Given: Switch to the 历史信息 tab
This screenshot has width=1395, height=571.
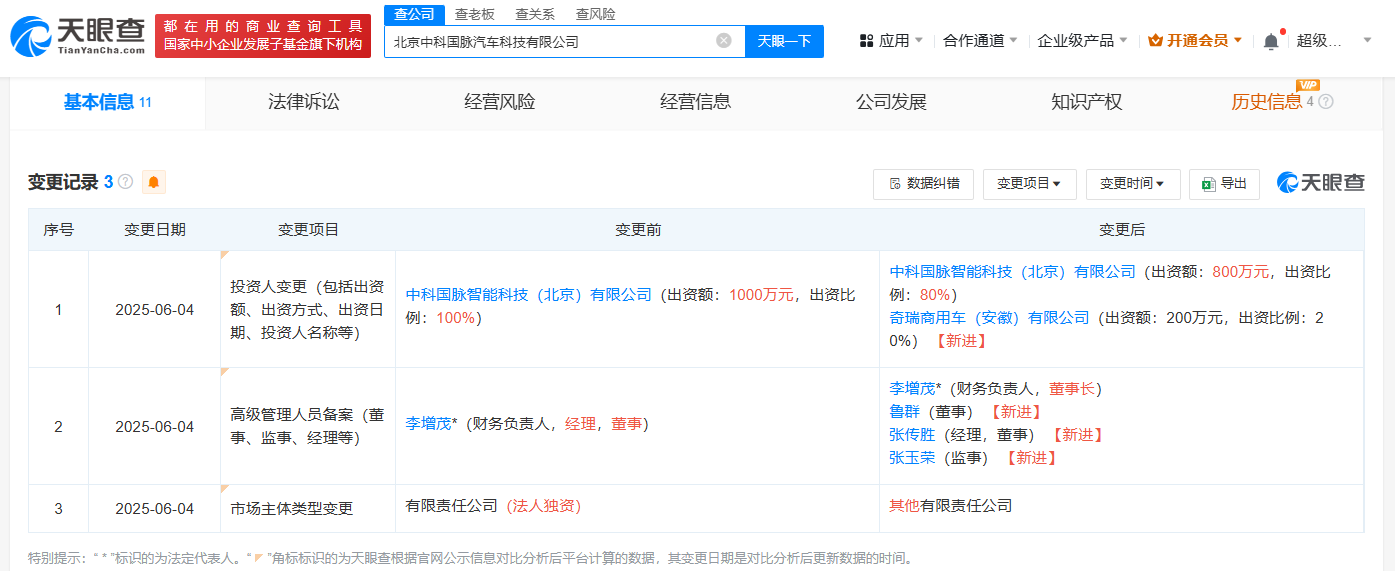Looking at the screenshot, I should pyautogui.click(x=1267, y=102).
